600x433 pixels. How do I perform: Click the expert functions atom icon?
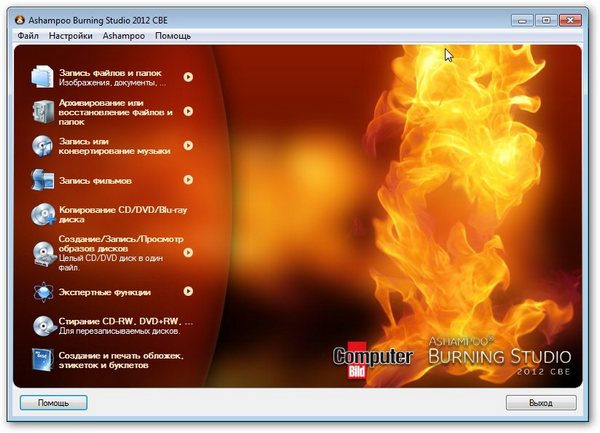pyautogui.click(x=43, y=292)
